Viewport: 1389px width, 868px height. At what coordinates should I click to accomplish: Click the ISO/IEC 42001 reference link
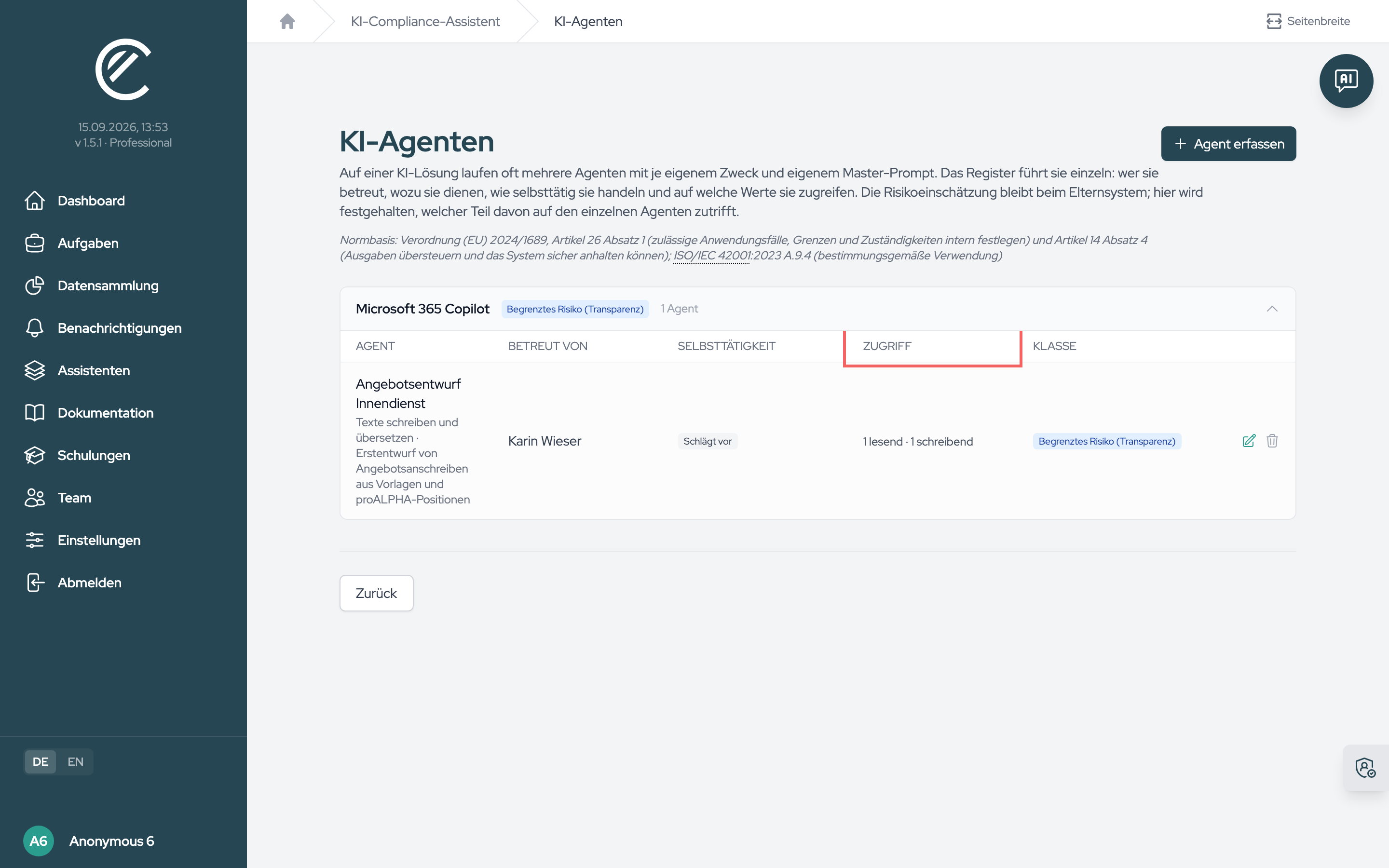point(712,256)
